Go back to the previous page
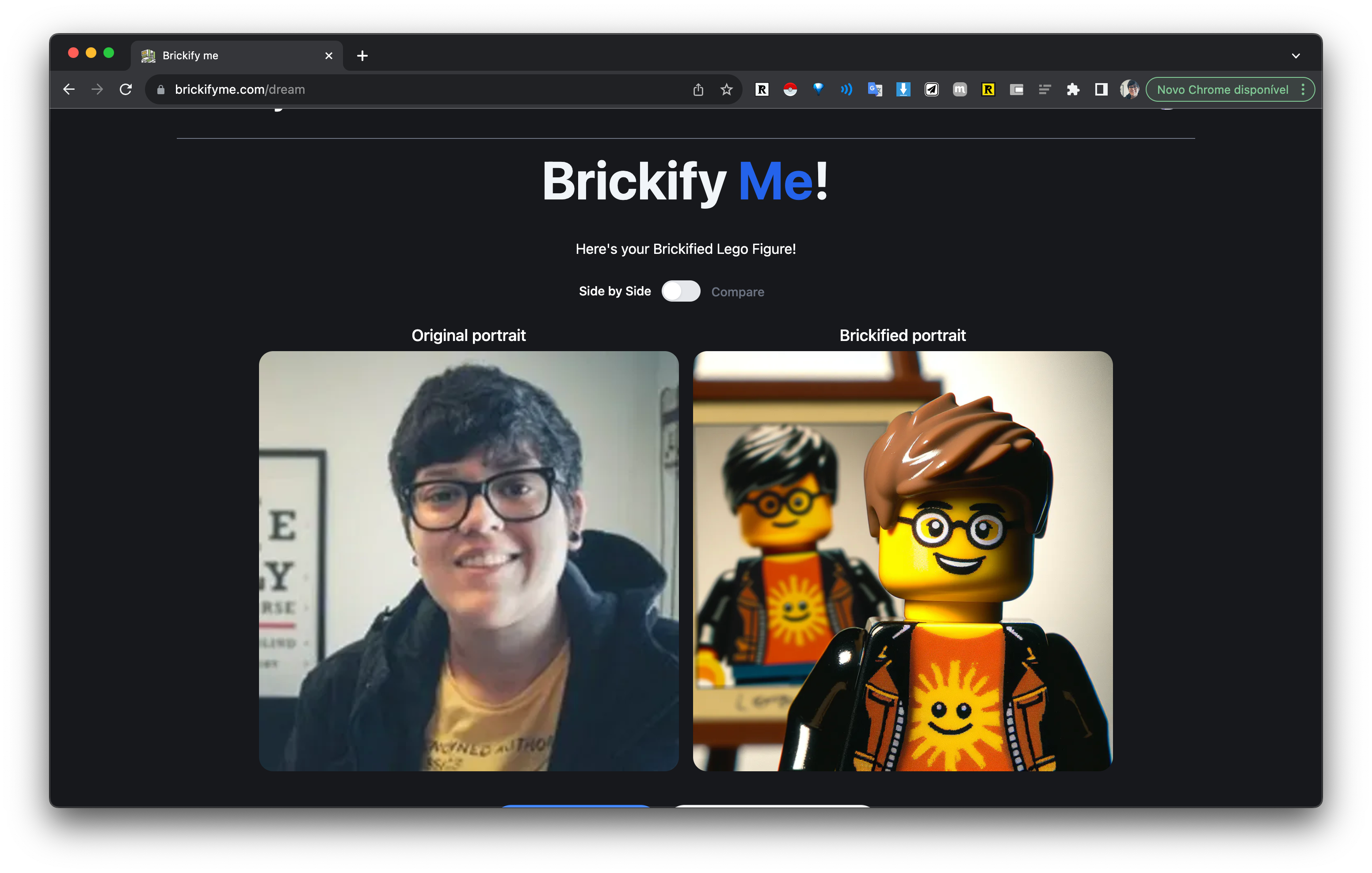 pos(69,89)
